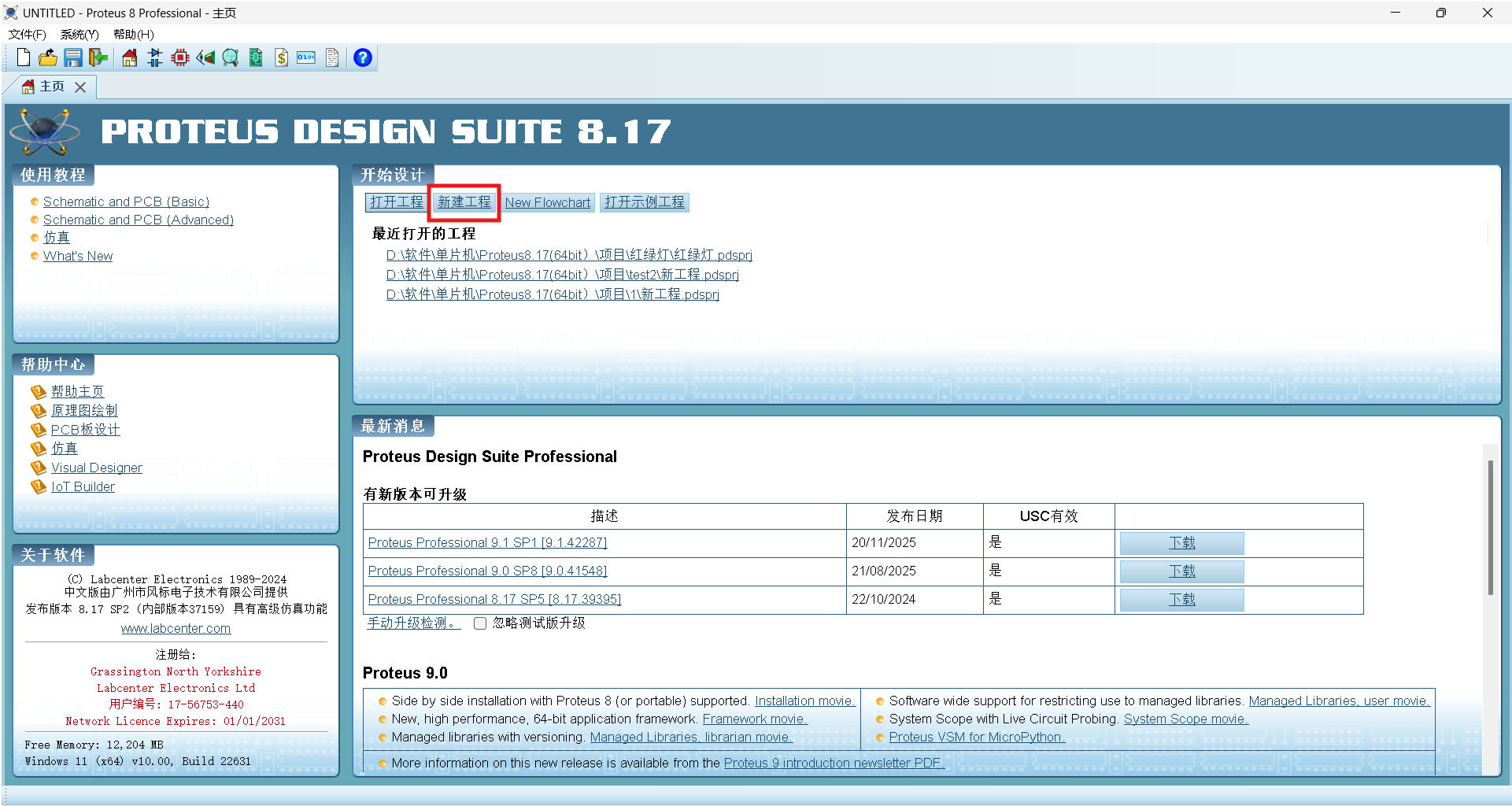
Task: Open Design Explorer green board icon
Action: [x=256, y=57]
